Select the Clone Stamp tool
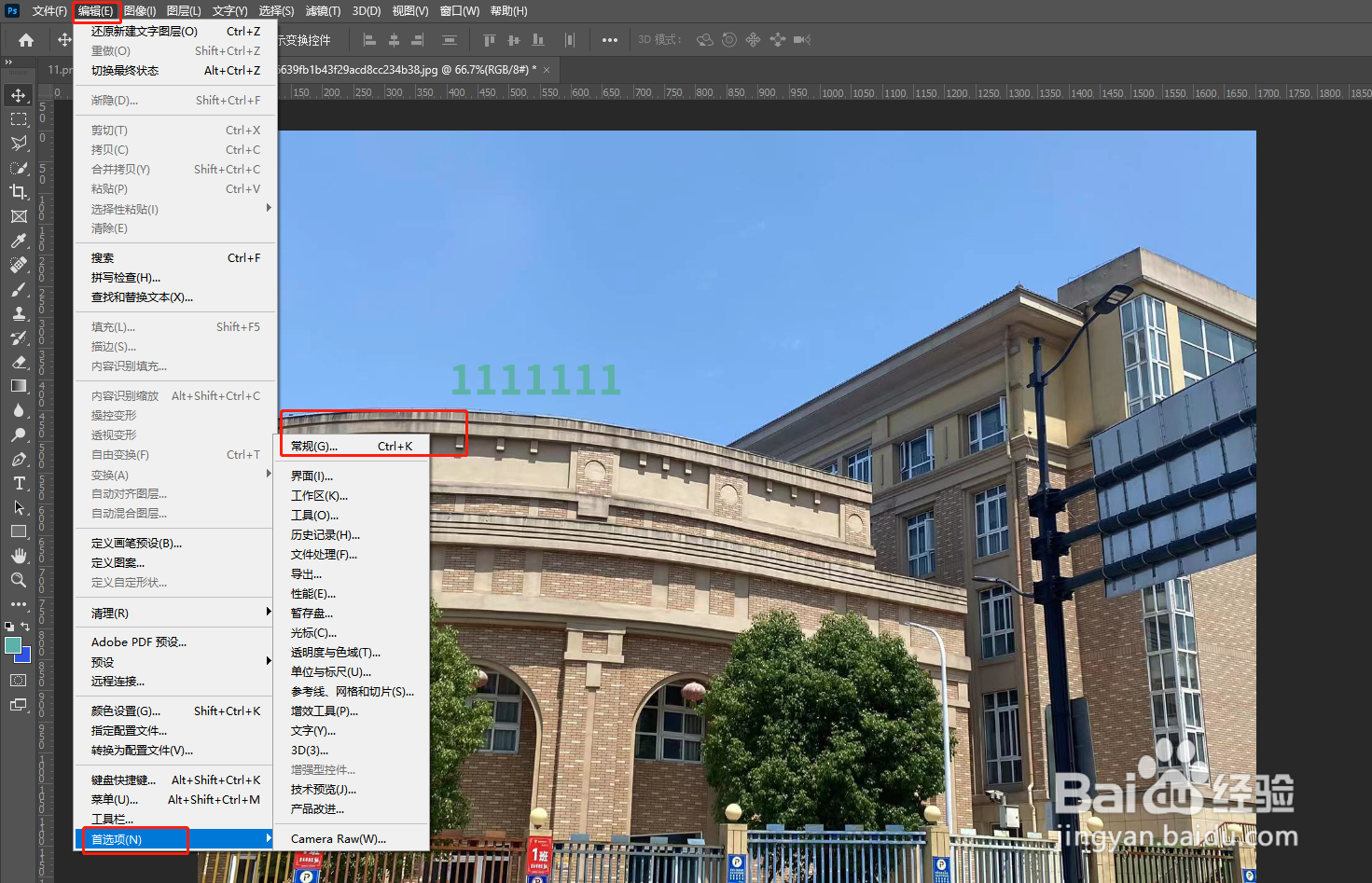1372x883 pixels. click(x=19, y=313)
